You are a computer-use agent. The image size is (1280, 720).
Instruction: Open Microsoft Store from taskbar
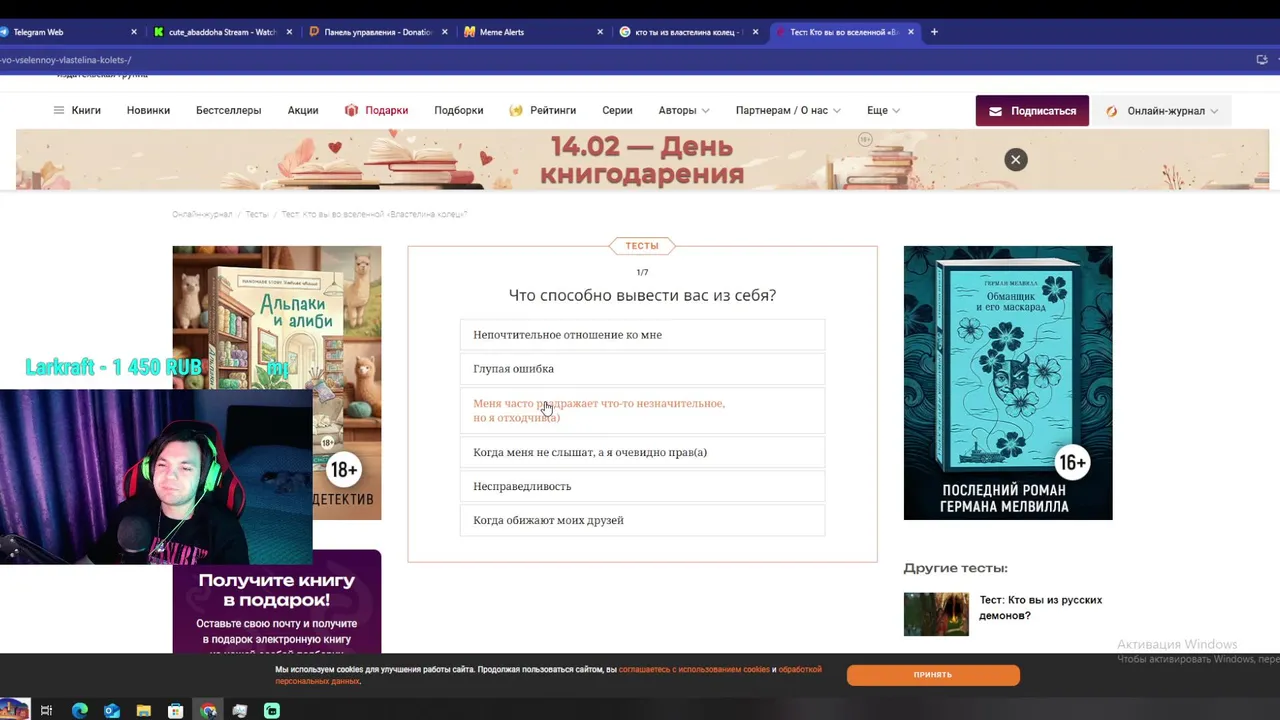tap(176, 711)
